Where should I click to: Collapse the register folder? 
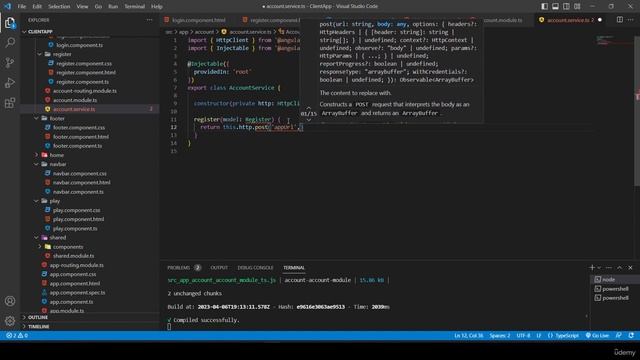39,54
